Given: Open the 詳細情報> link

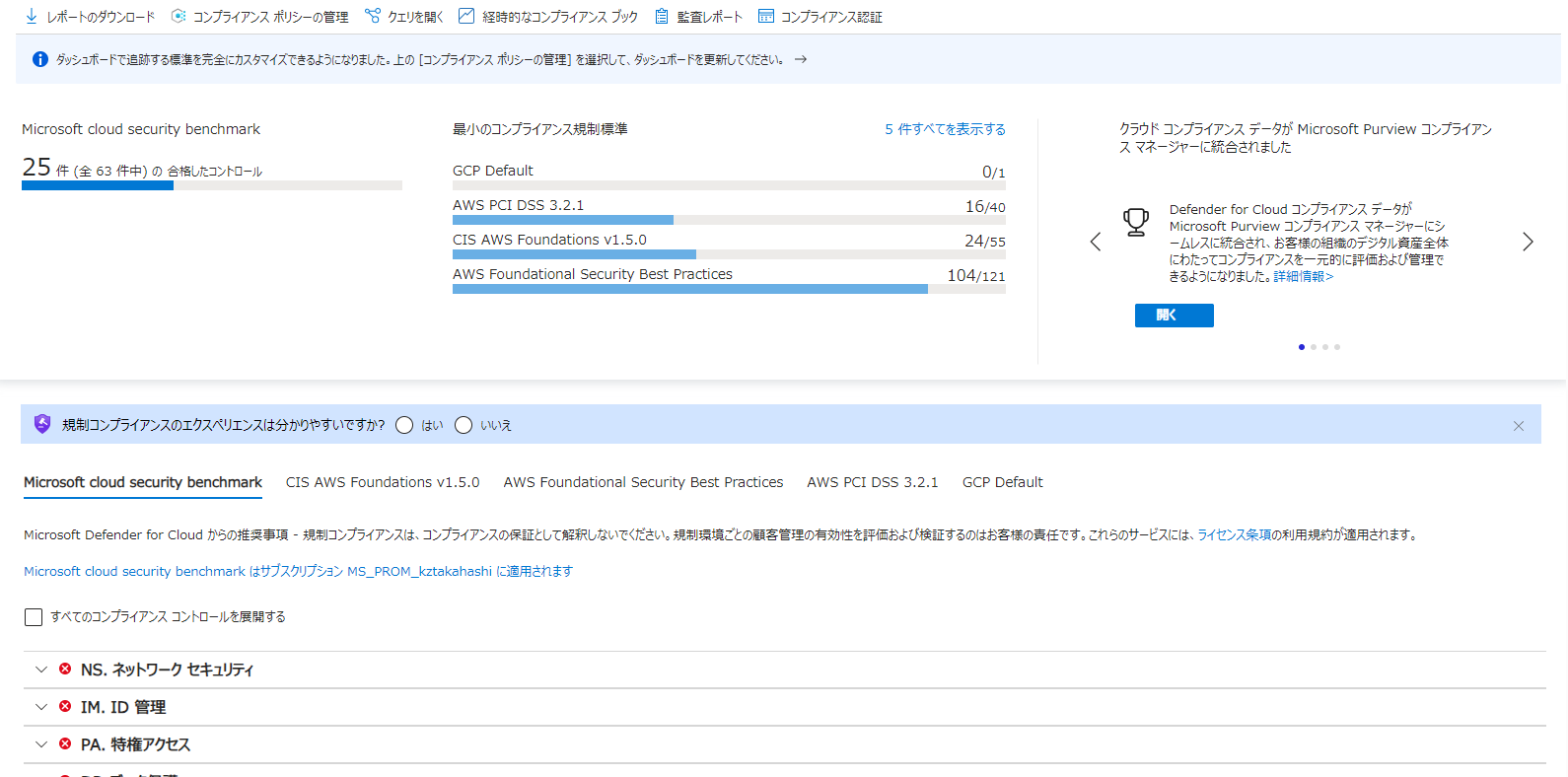Looking at the screenshot, I should 1304,277.
